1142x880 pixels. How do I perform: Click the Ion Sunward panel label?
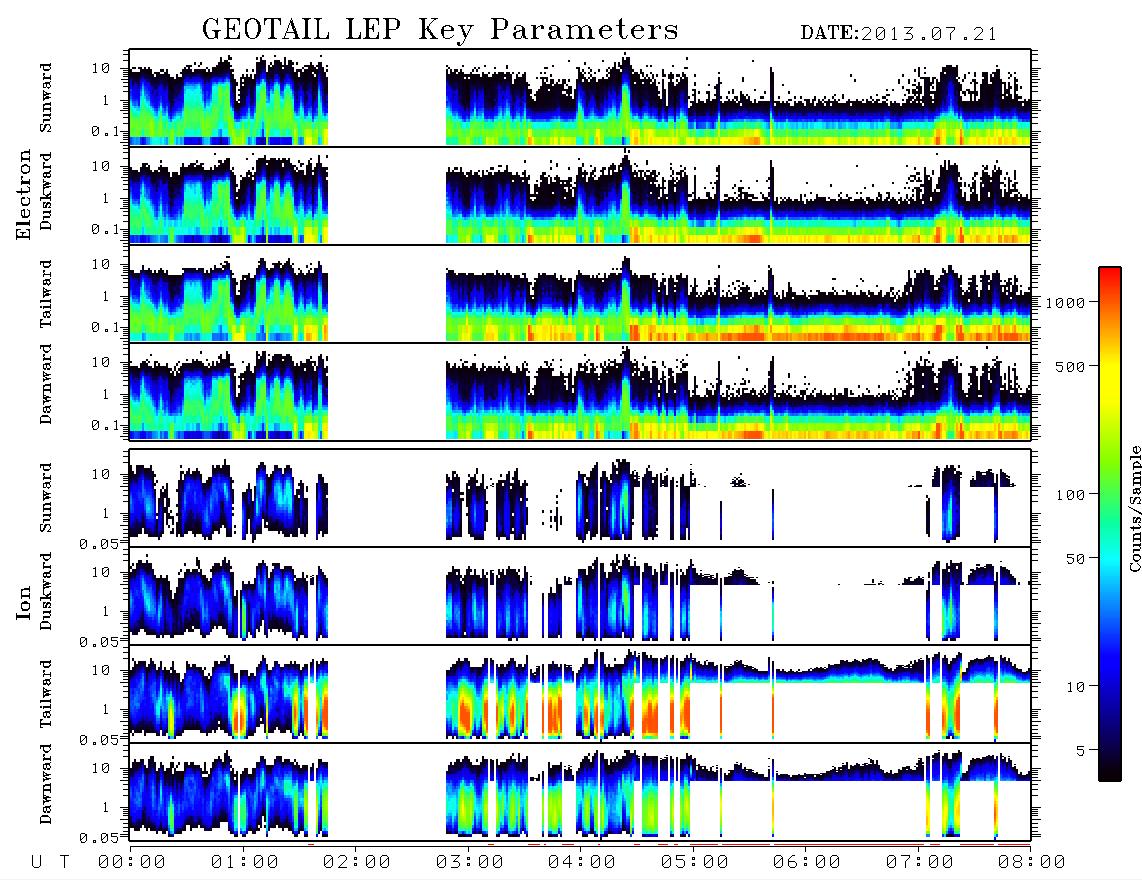(46, 497)
